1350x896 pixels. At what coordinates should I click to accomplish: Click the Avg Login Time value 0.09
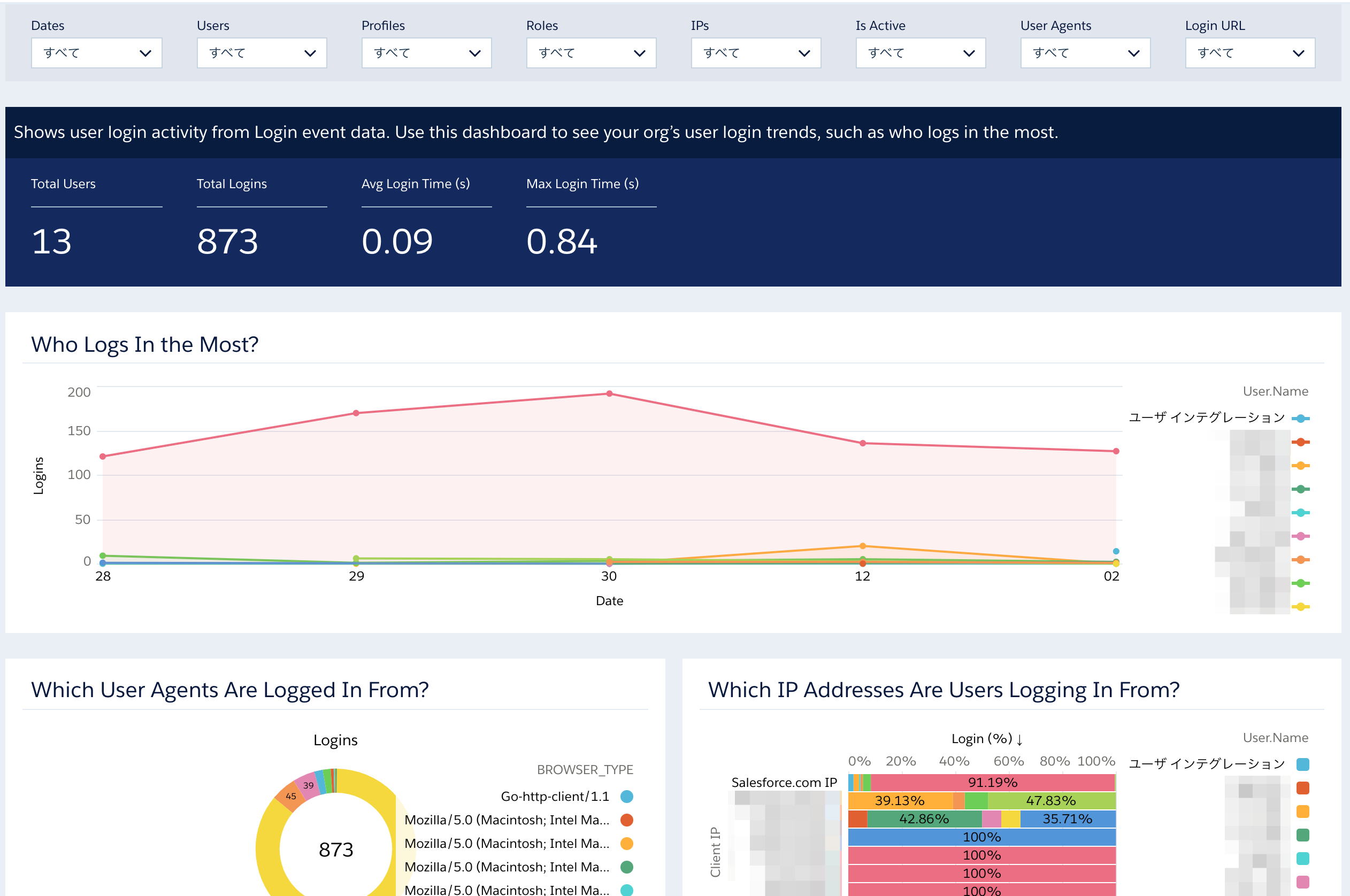(x=397, y=241)
